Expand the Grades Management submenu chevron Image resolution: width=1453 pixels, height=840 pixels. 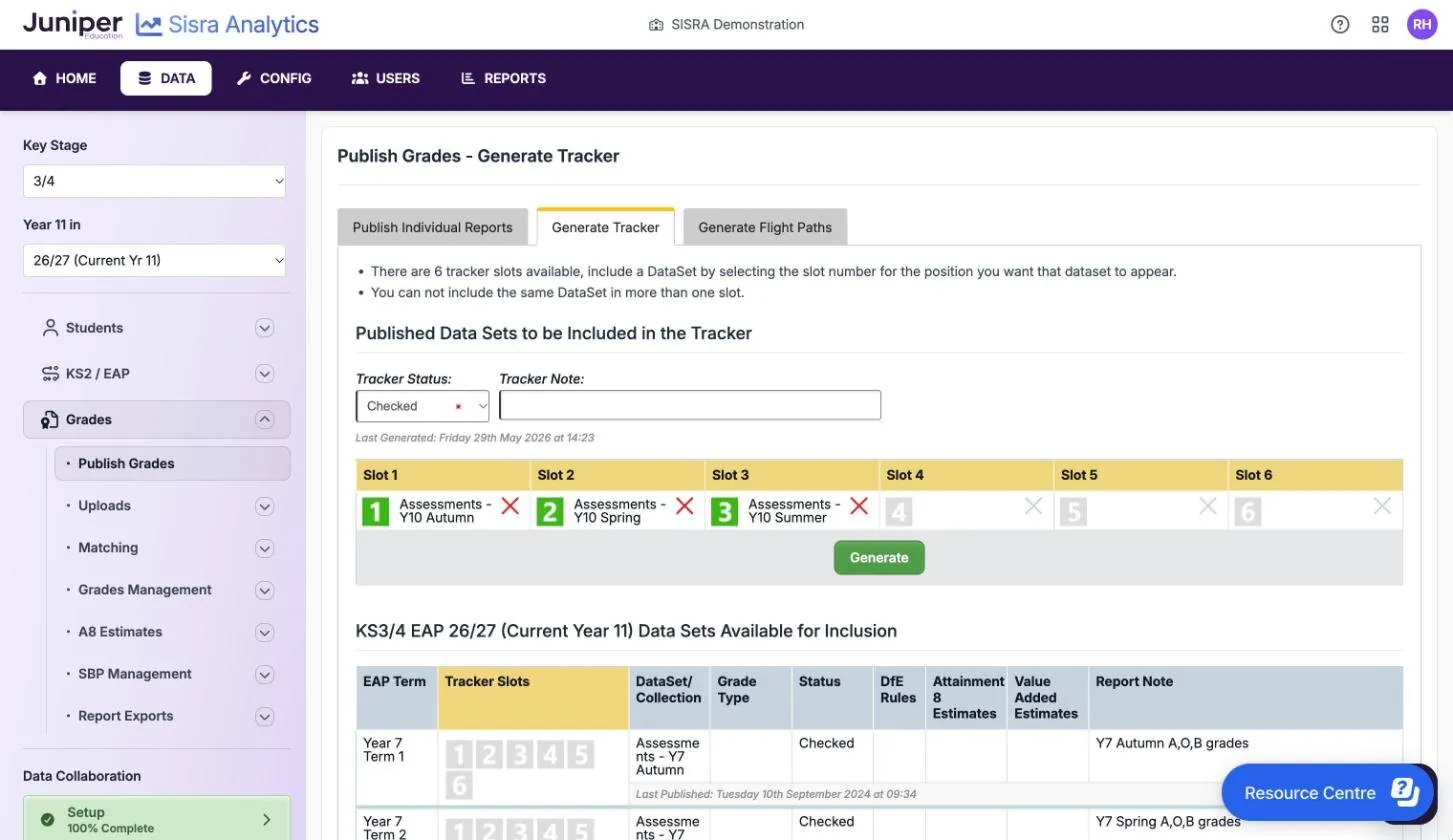pyautogui.click(x=264, y=590)
